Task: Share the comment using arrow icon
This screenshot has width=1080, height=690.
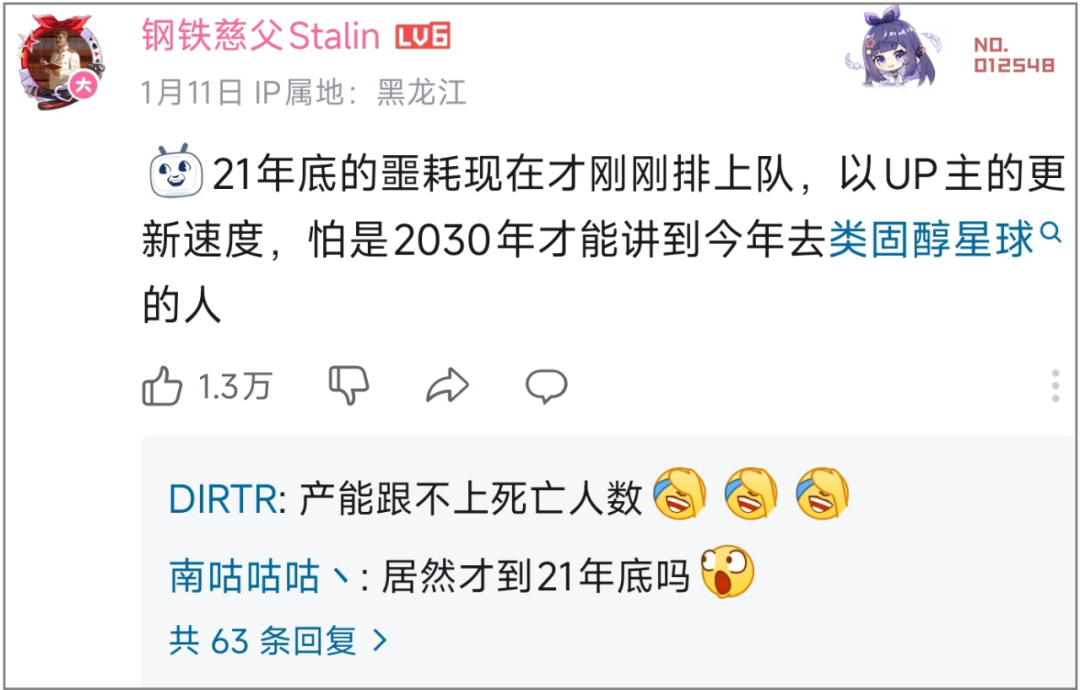Action: click(x=448, y=386)
